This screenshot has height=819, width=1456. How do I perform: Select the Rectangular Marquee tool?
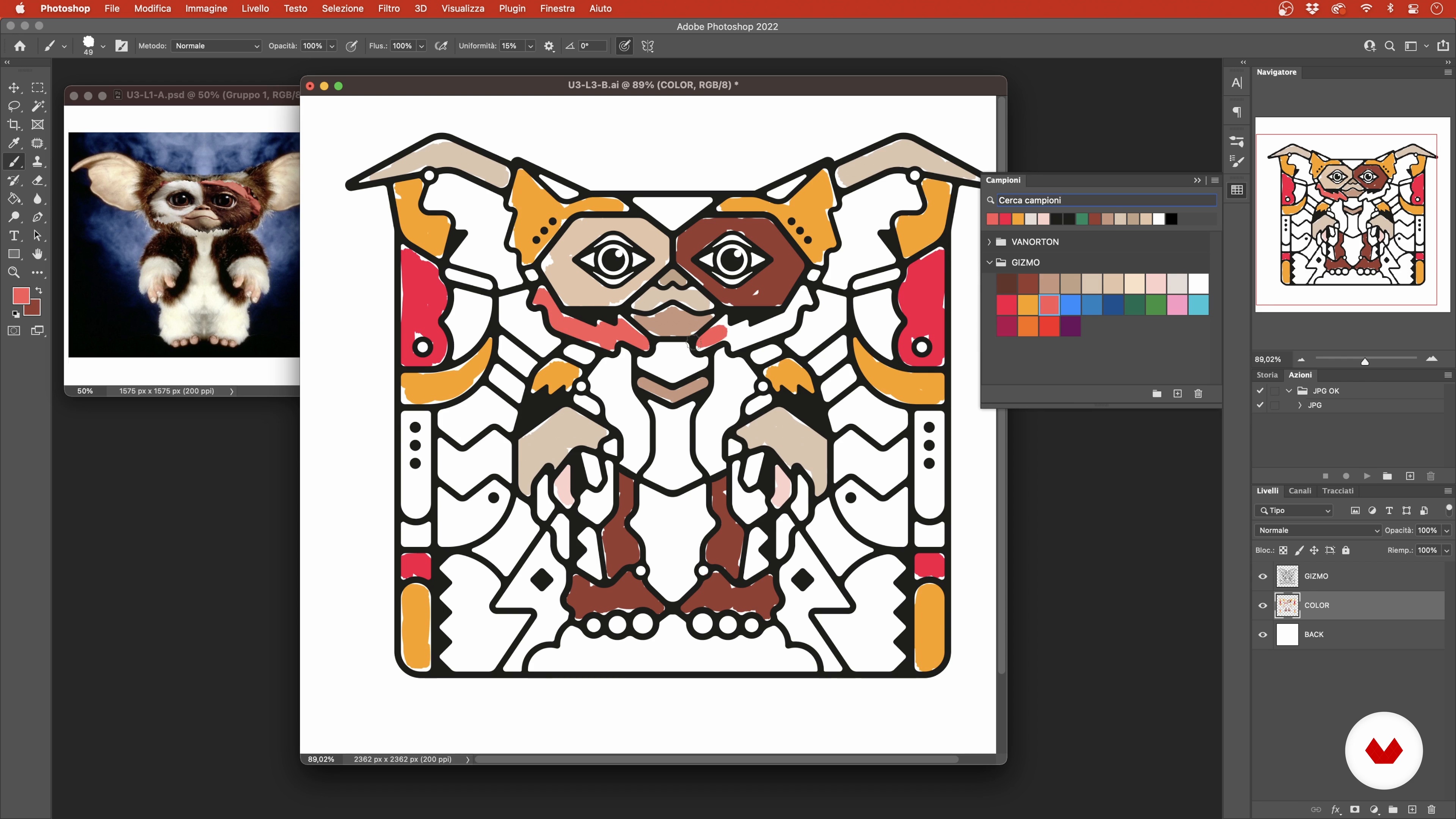(x=37, y=88)
